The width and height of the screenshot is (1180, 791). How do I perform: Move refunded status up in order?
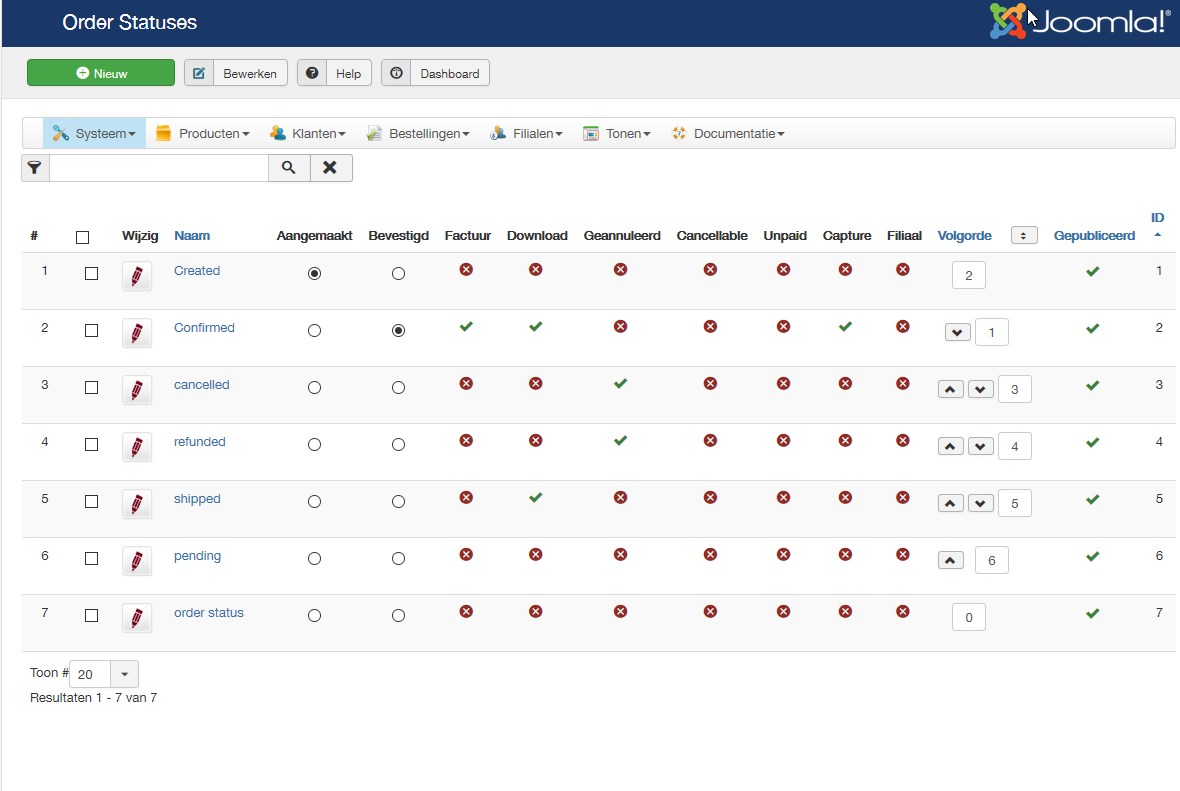click(951, 447)
